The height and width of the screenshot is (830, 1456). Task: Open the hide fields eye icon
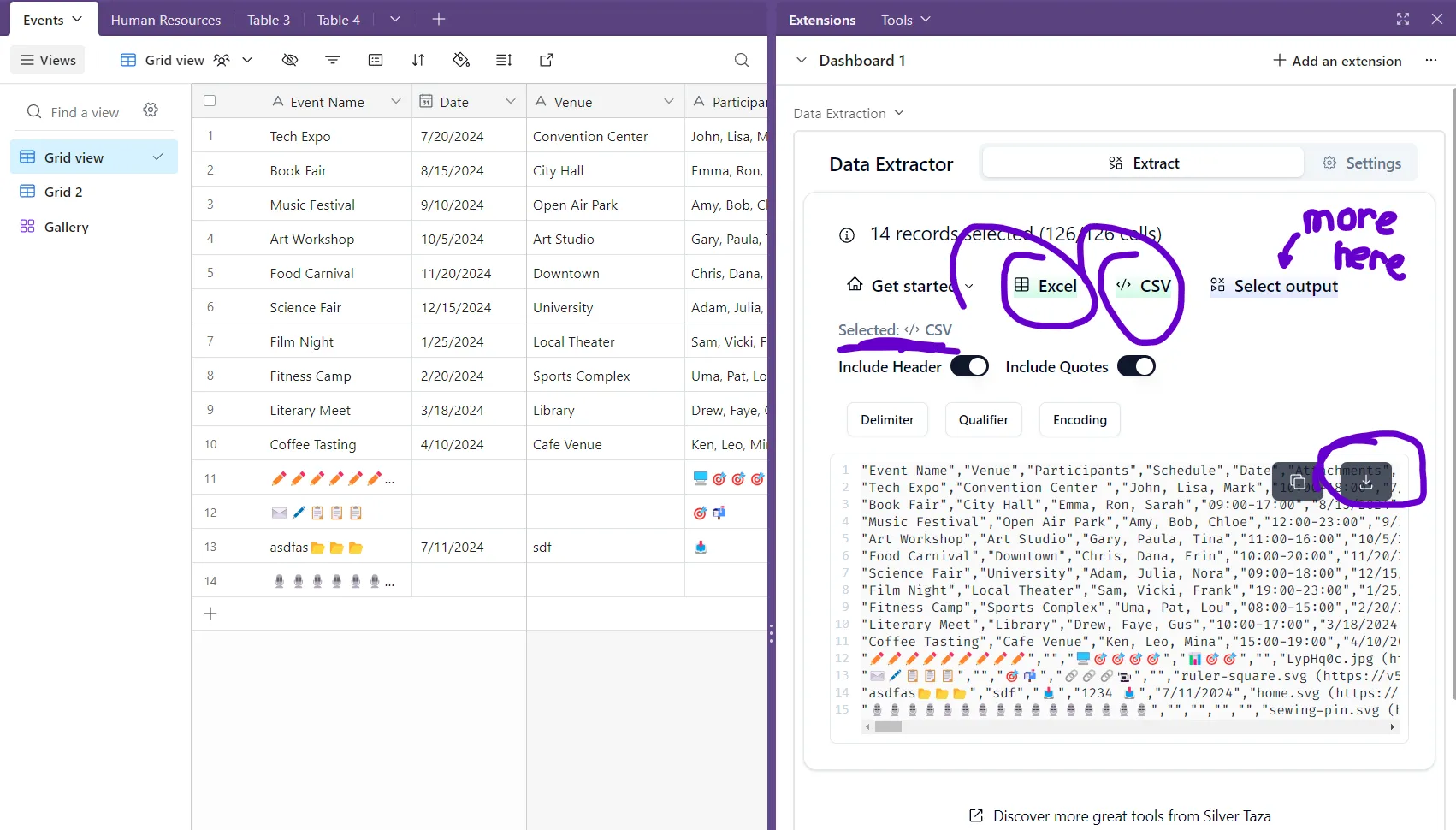pos(289,60)
